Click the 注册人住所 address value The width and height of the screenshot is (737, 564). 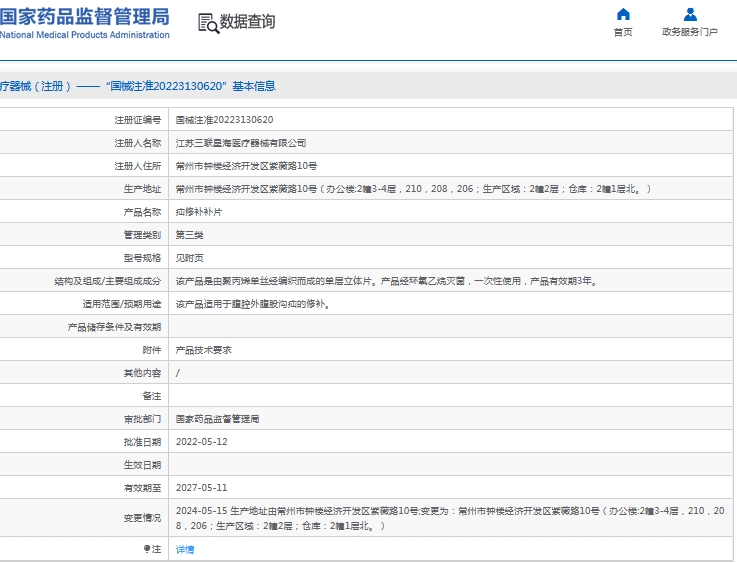(246, 166)
